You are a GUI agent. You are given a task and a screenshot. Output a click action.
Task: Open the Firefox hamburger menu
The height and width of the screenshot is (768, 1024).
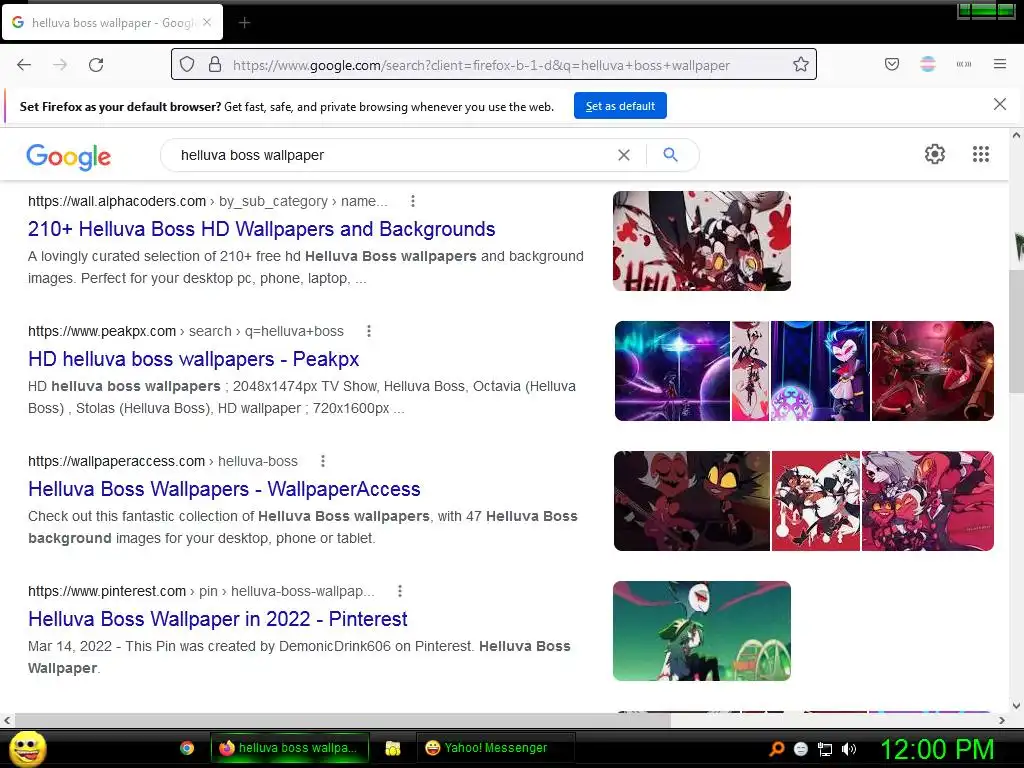pos(1000,64)
